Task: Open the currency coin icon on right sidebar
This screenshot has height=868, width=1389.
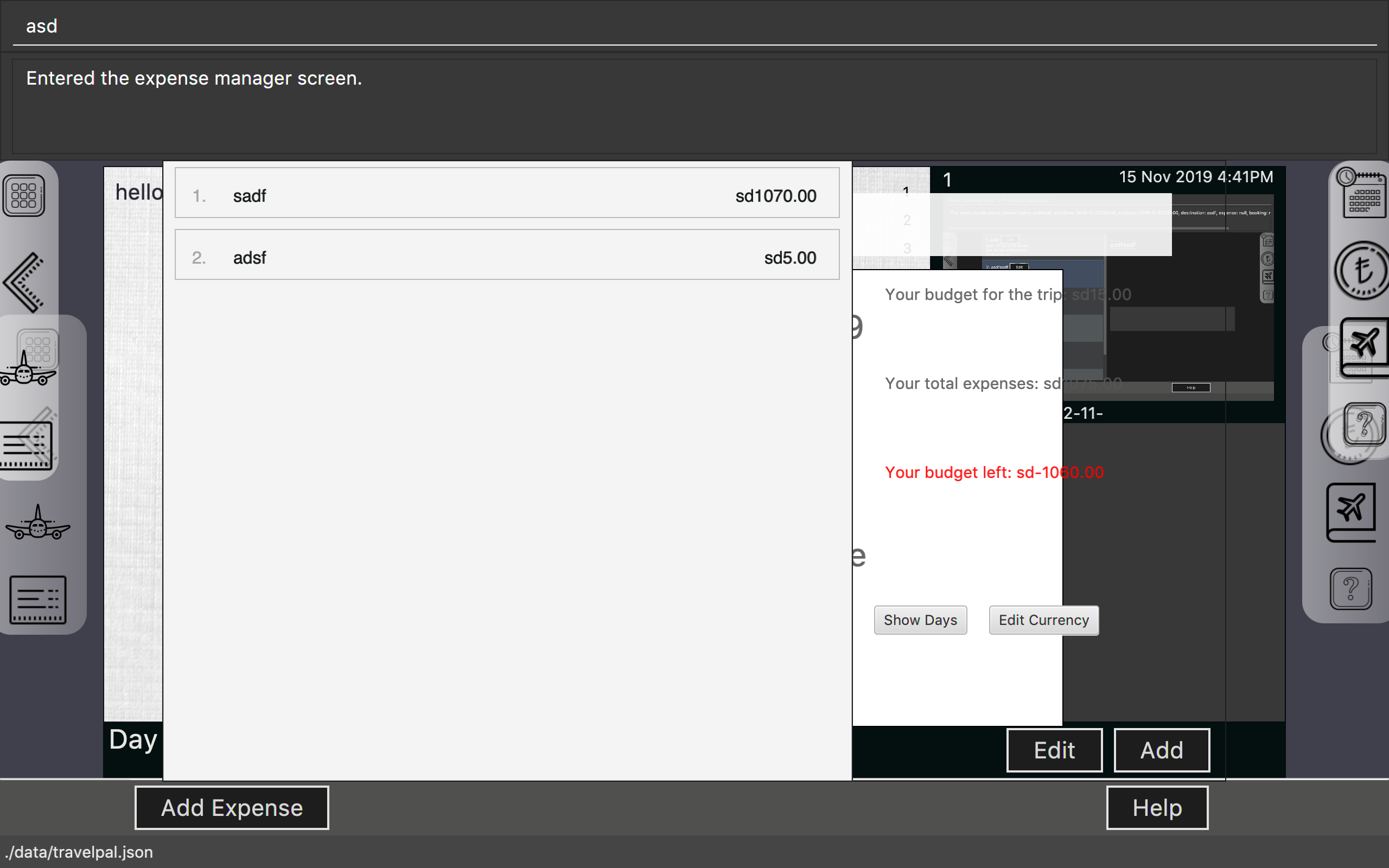Action: coord(1362,270)
